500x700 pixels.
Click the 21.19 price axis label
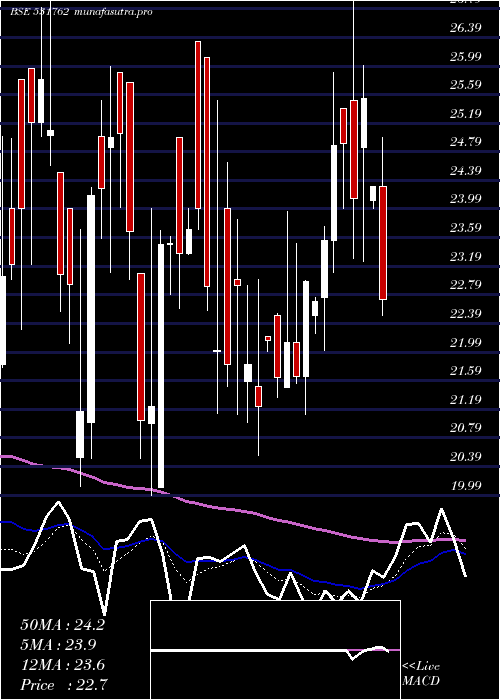[466, 399]
